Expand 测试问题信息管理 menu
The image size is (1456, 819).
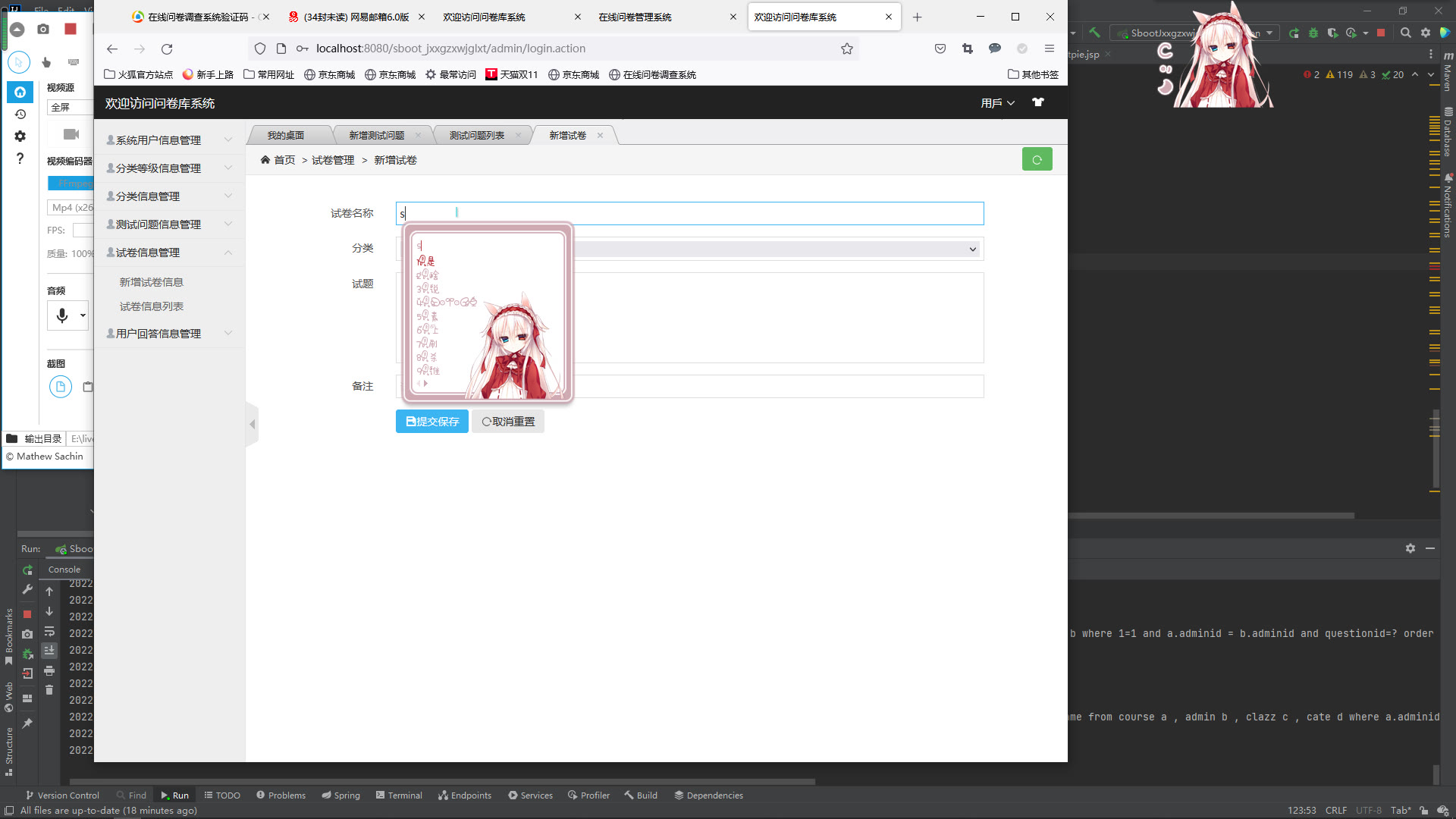[x=169, y=224]
